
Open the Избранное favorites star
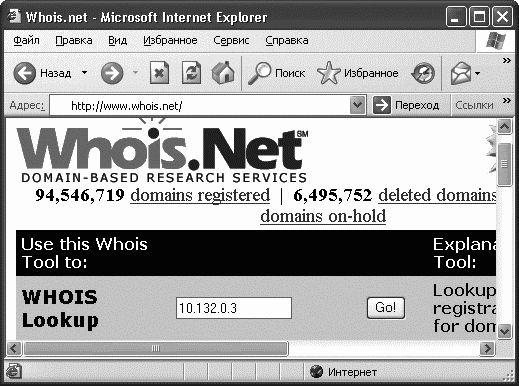point(358,73)
